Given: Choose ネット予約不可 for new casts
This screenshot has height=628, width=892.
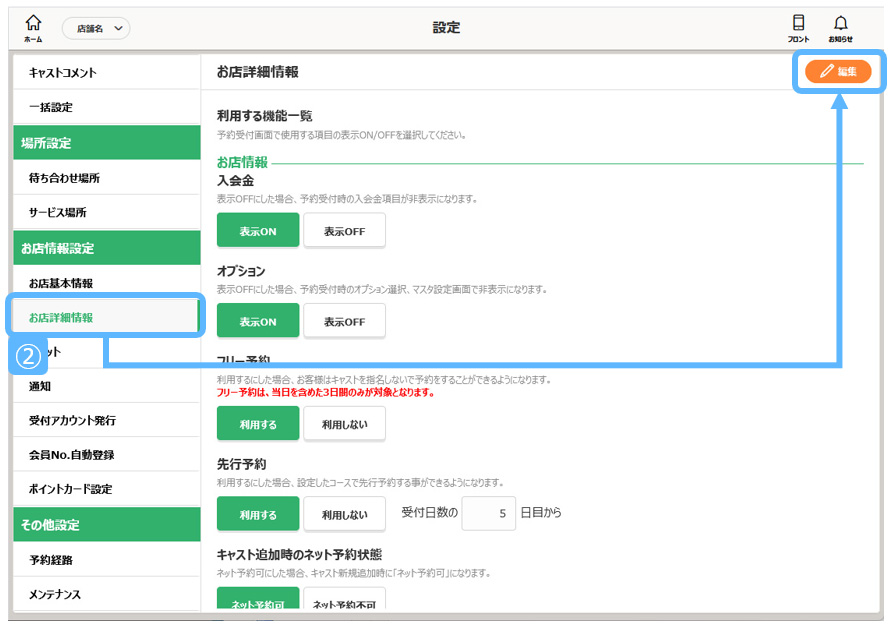Looking at the screenshot, I should 344,603.
